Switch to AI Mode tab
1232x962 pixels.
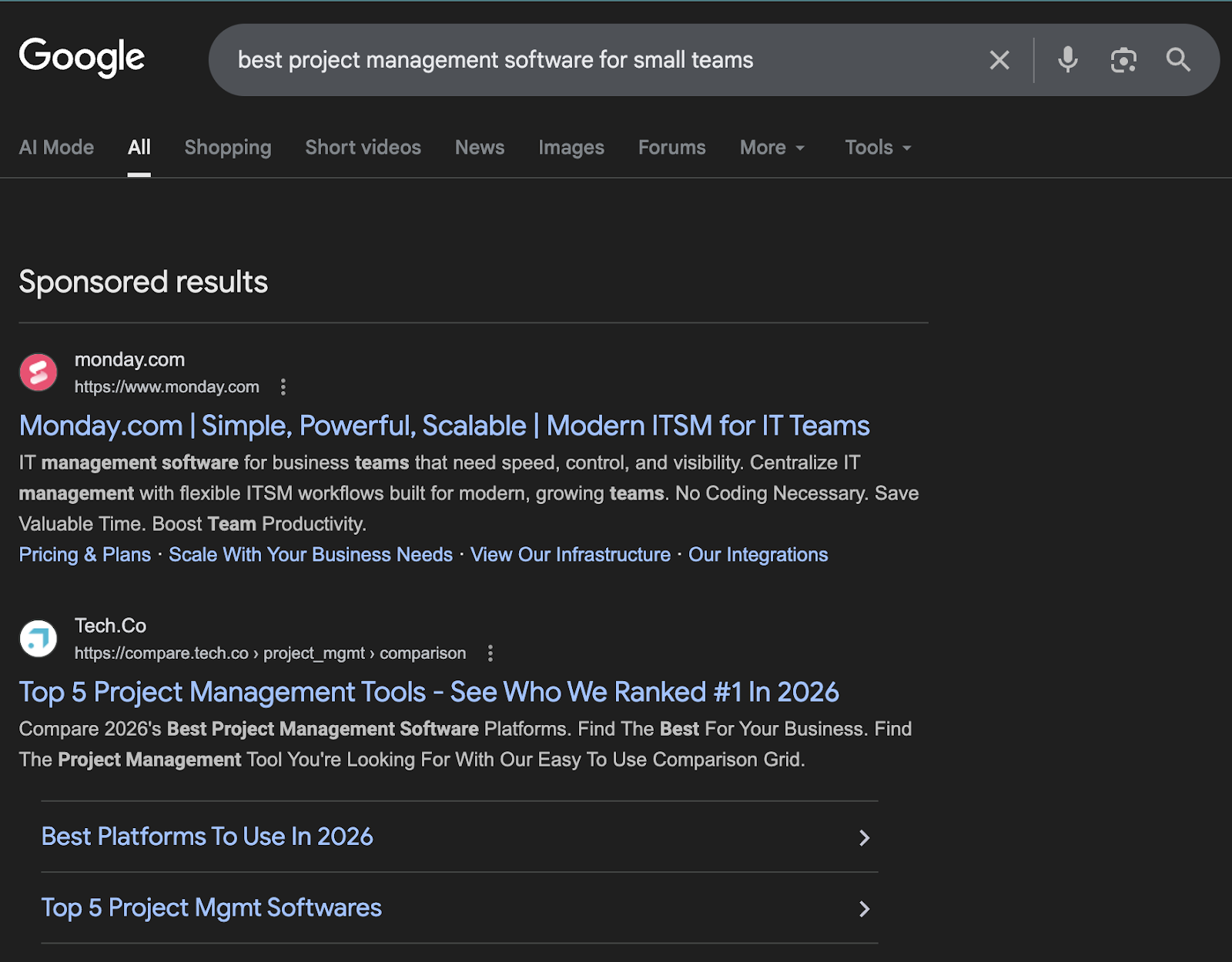(56, 147)
